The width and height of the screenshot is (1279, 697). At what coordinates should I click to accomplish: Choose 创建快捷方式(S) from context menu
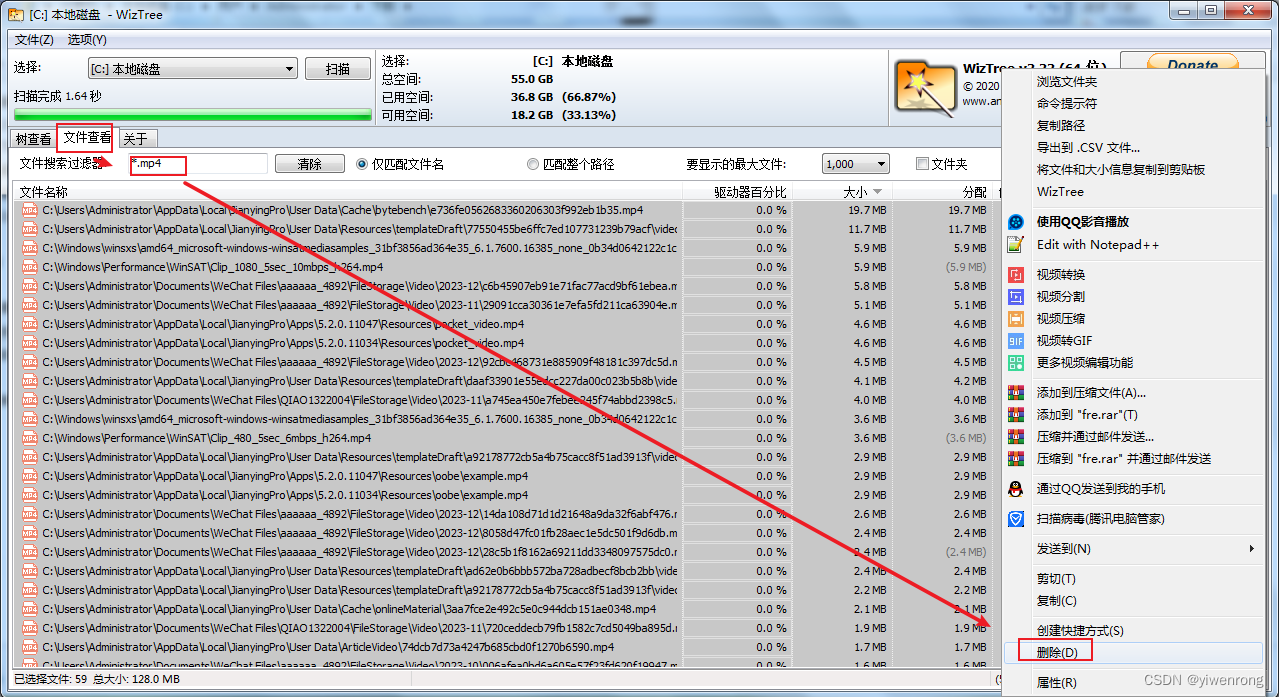pyautogui.click(x=1080, y=631)
